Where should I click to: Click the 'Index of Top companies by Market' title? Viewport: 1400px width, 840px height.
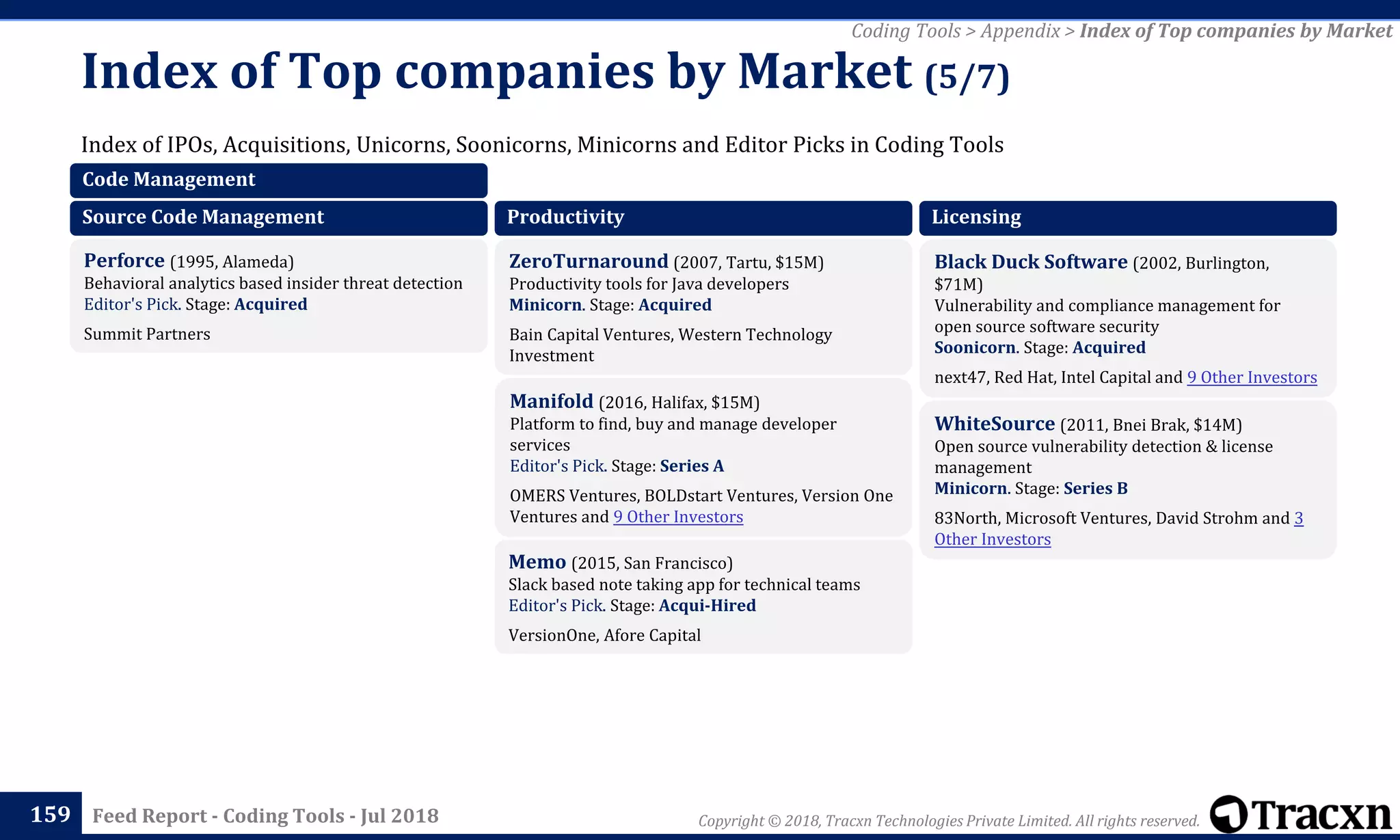pos(497,71)
